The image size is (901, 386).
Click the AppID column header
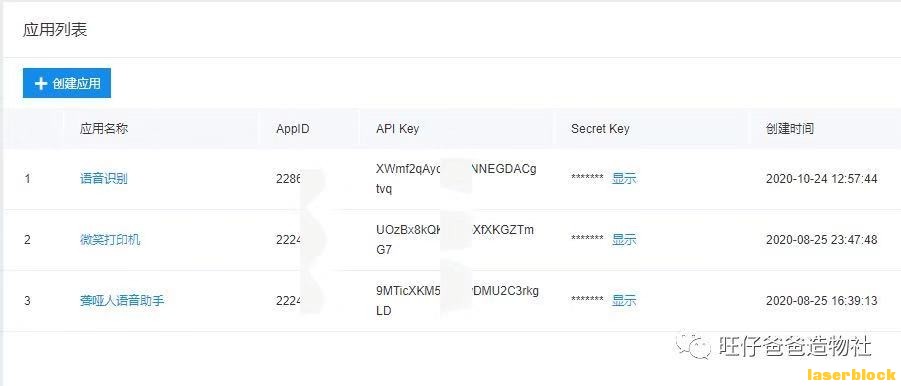tap(292, 129)
